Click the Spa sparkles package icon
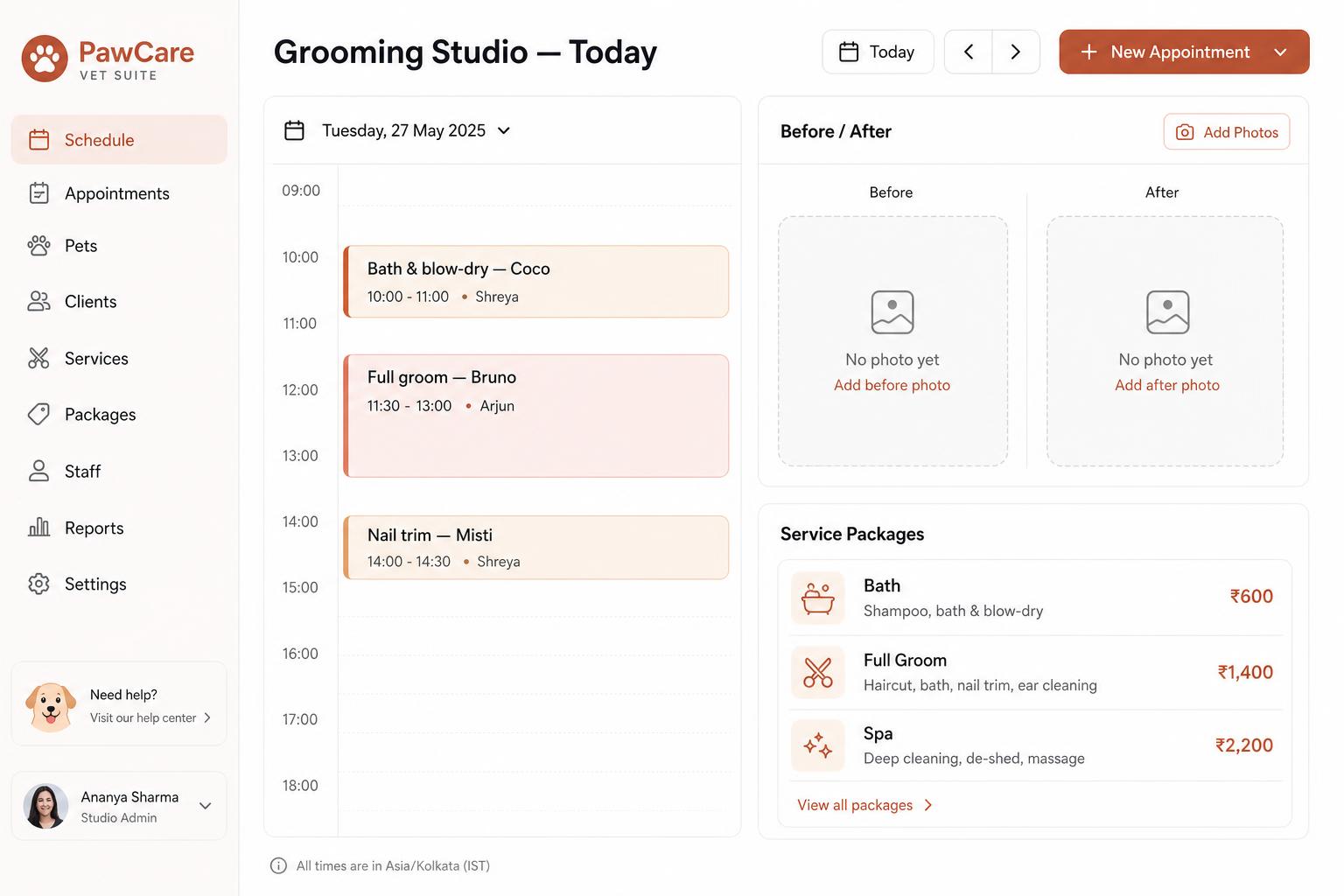The height and width of the screenshot is (896, 1344). tap(817, 745)
